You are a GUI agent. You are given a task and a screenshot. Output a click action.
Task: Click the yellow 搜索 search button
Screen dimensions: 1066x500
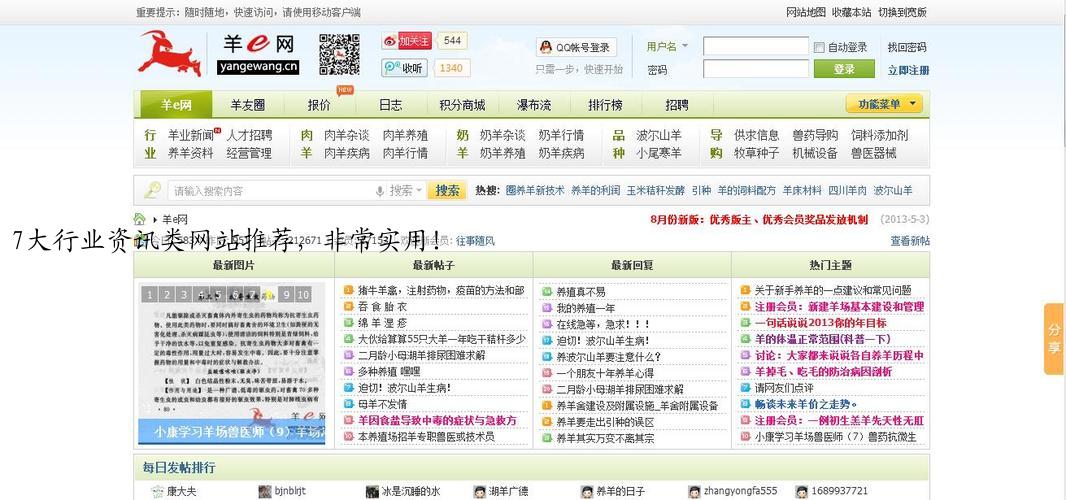[447, 190]
